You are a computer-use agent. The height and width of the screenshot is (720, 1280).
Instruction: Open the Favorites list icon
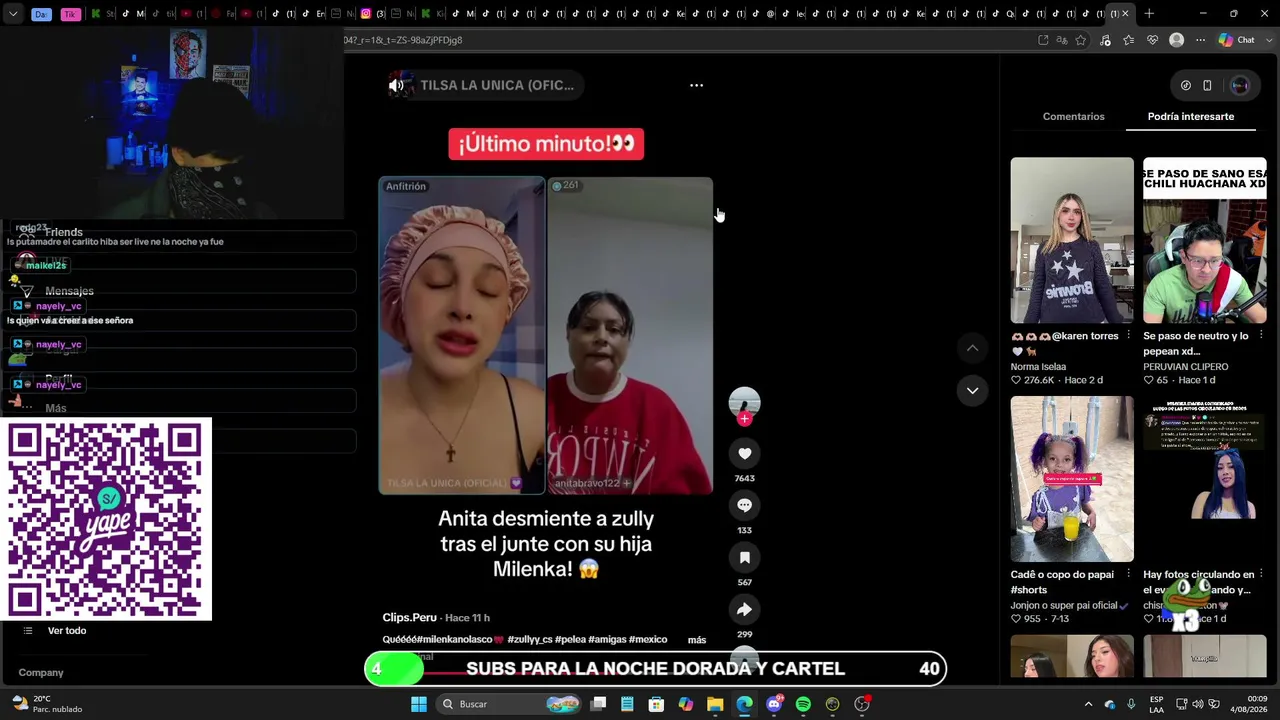pos(1129,40)
